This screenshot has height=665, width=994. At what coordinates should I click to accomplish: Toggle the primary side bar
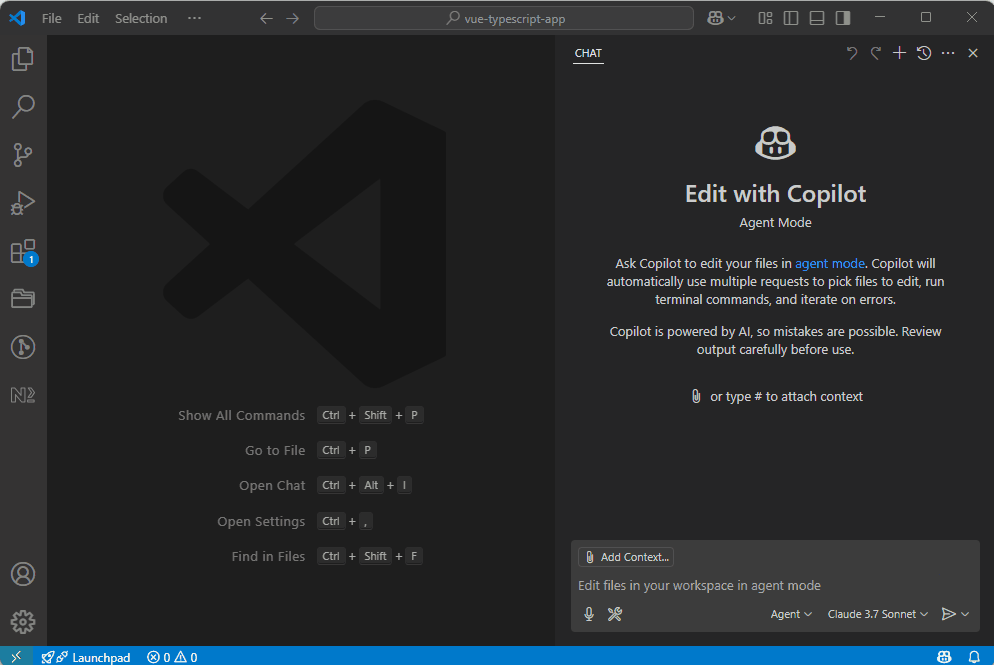791,18
